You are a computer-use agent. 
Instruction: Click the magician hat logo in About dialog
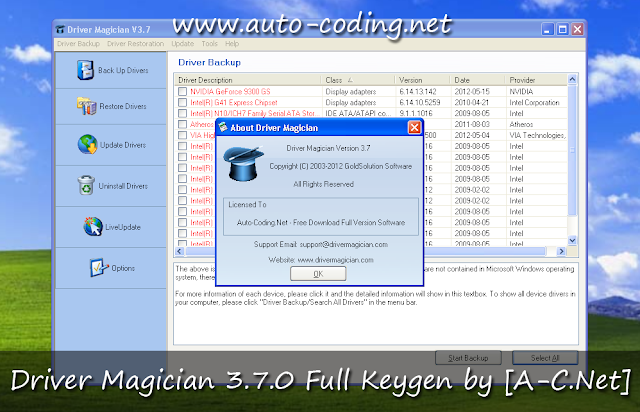click(x=244, y=163)
